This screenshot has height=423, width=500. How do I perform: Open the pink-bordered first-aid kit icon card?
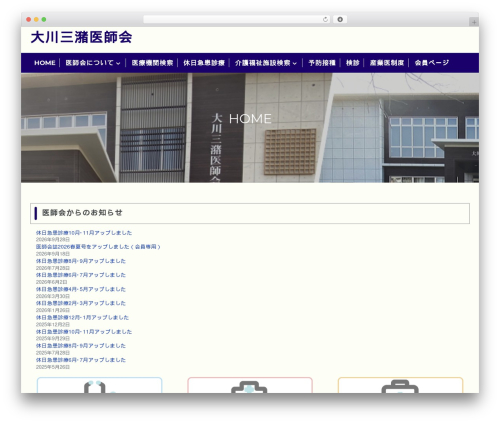pyautogui.click(x=250, y=385)
